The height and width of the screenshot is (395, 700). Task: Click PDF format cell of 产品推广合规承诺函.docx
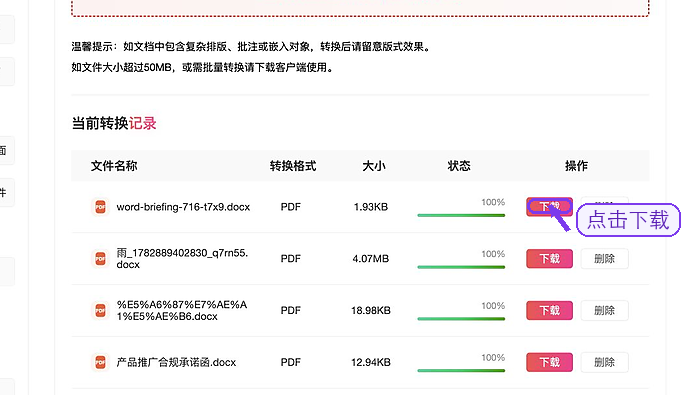pyautogui.click(x=291, y=362)
